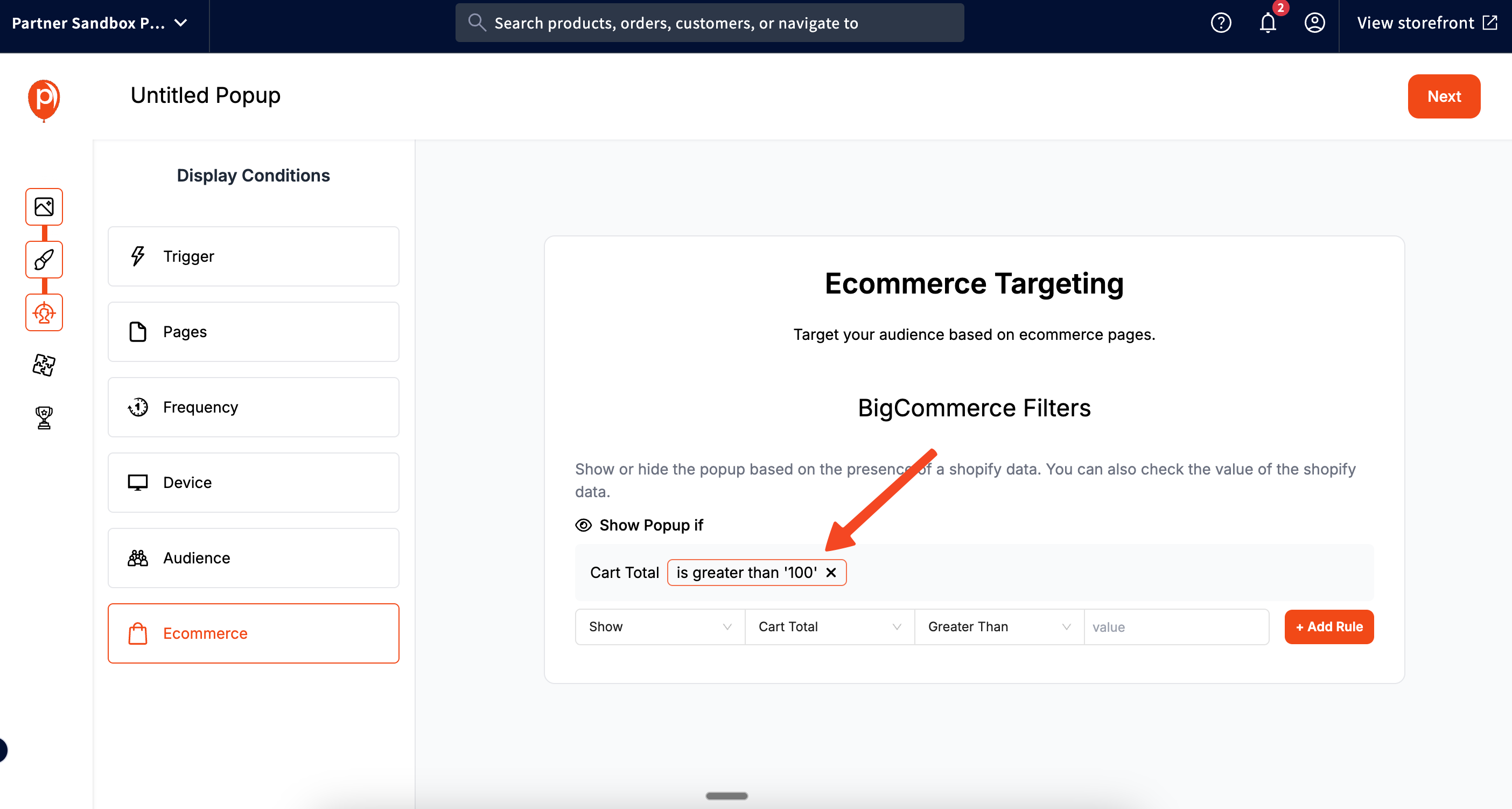This screenshot has height=809, width=1512.
Task: Click the help question mark icon
Action: click(1221, 23)
